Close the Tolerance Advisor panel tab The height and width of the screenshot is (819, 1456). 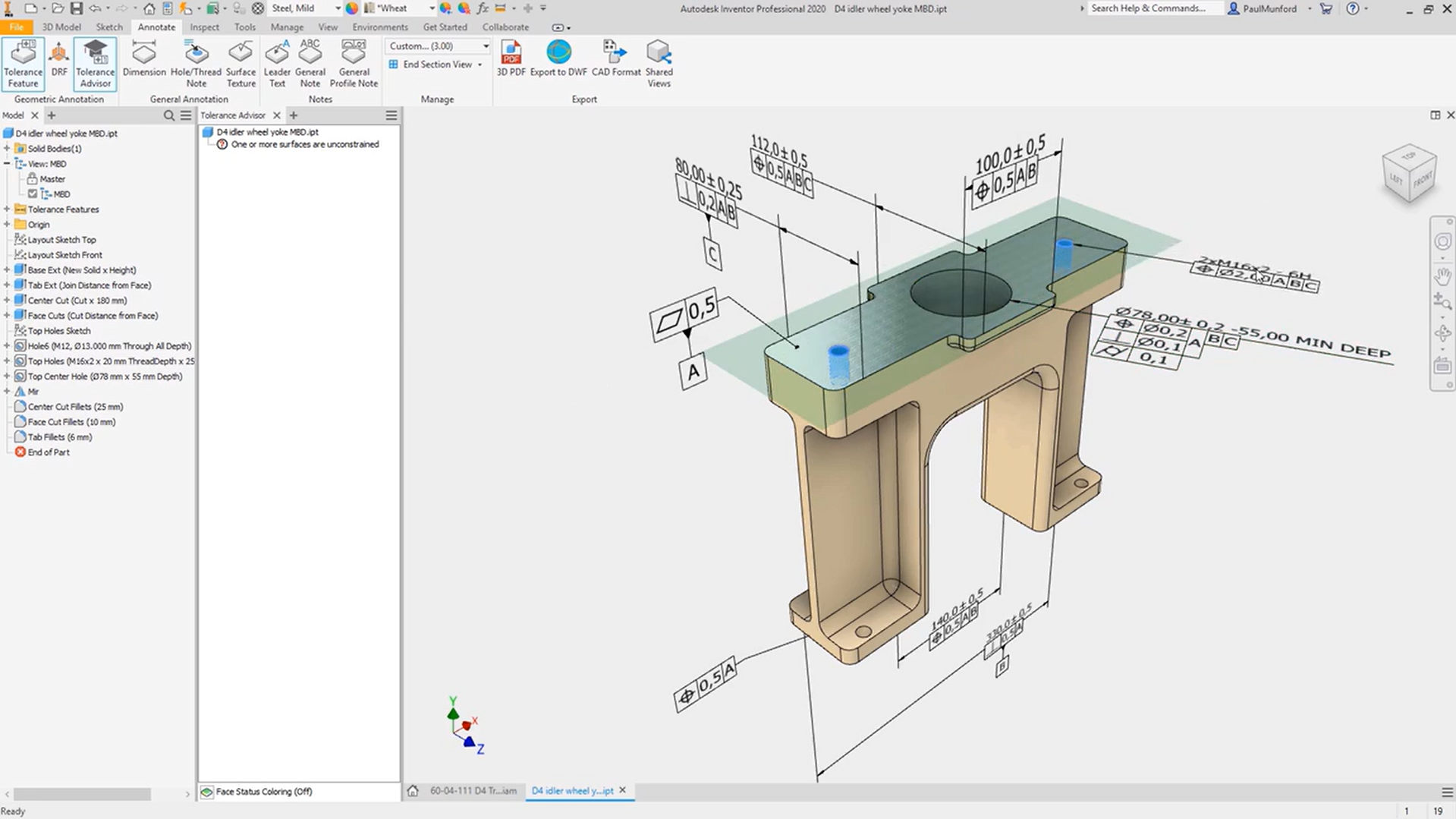(x=277, y=115)
